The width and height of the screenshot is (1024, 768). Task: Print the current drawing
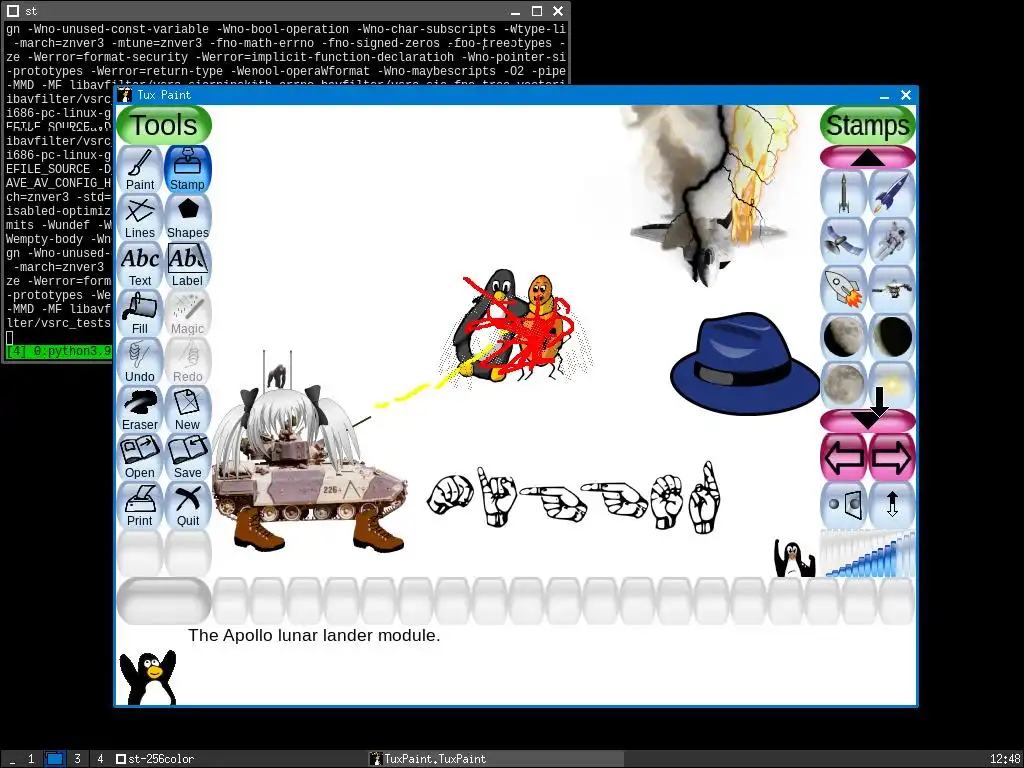(x=140, y=505)
